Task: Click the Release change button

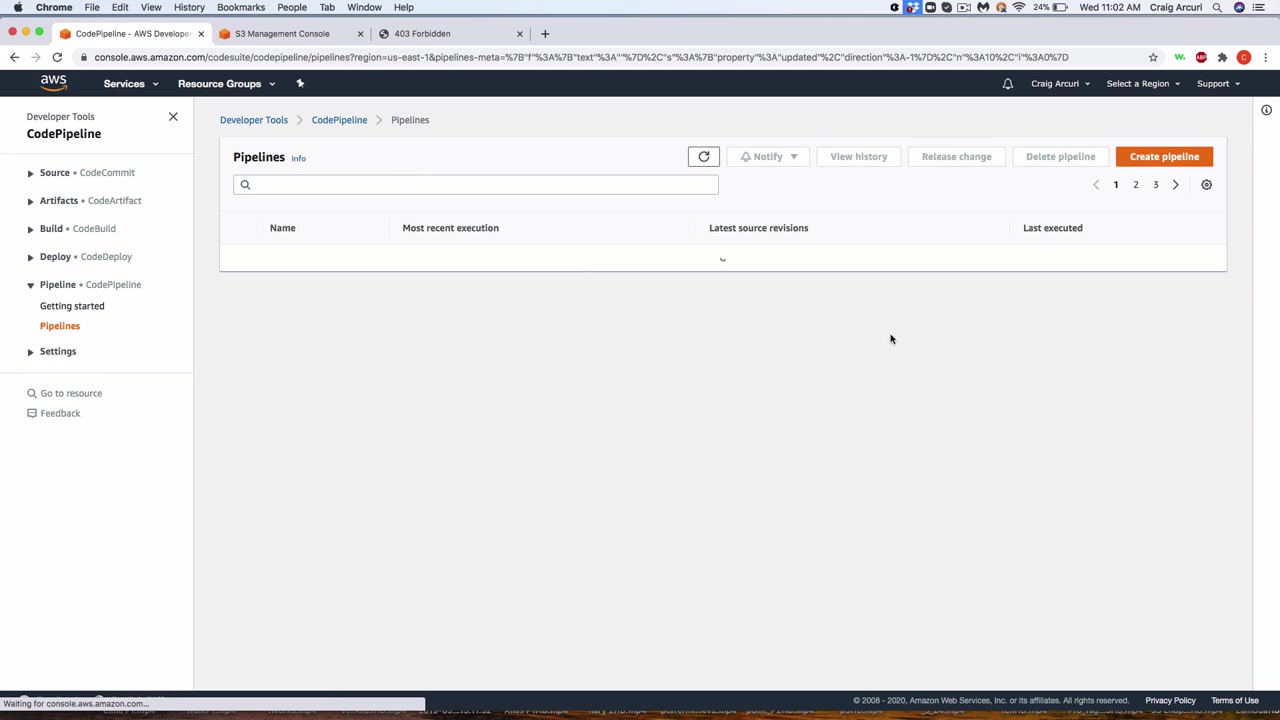Action: click(956, 157)
